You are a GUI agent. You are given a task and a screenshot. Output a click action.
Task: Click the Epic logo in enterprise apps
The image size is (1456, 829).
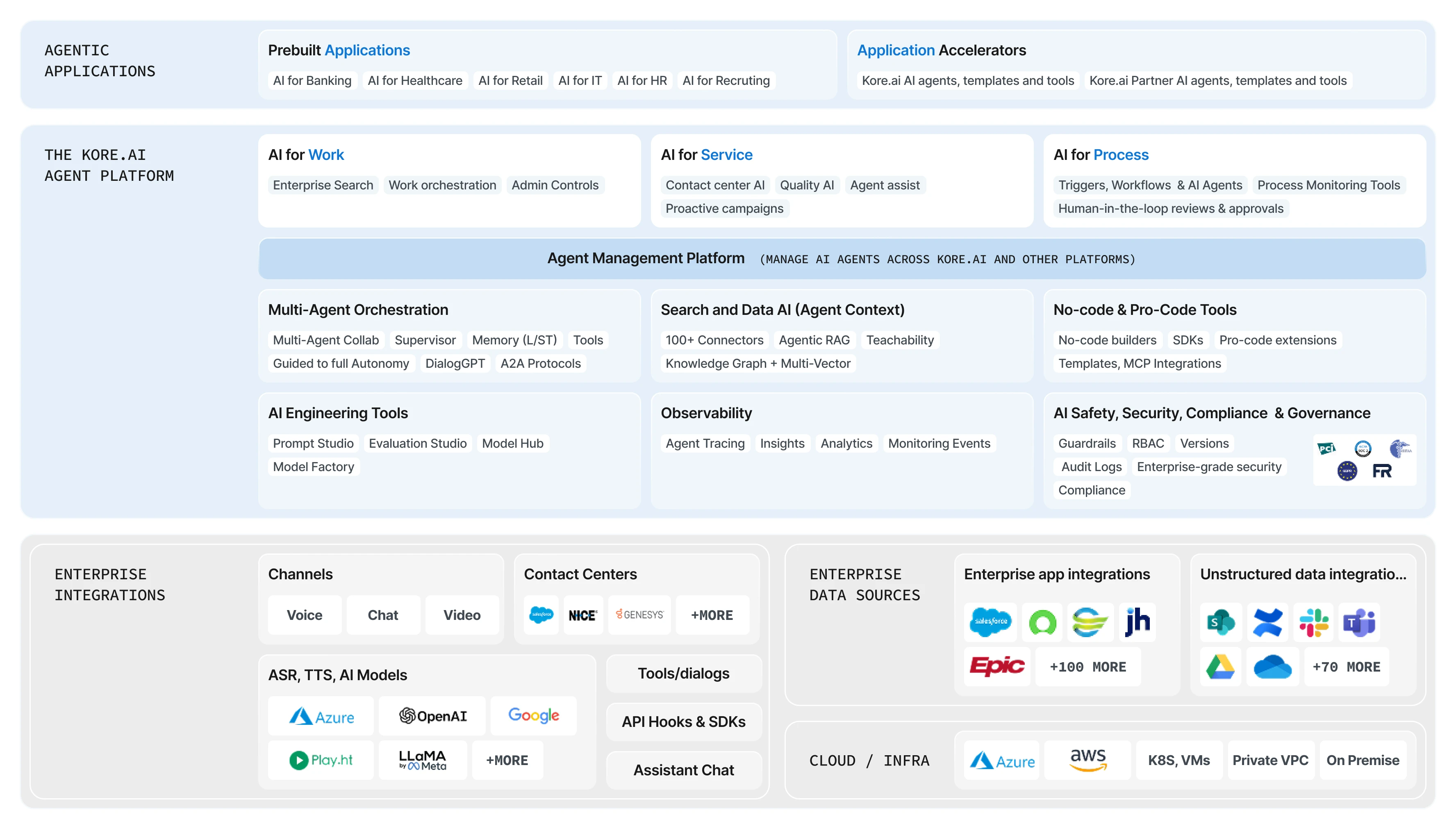click(x=996, y=666)
